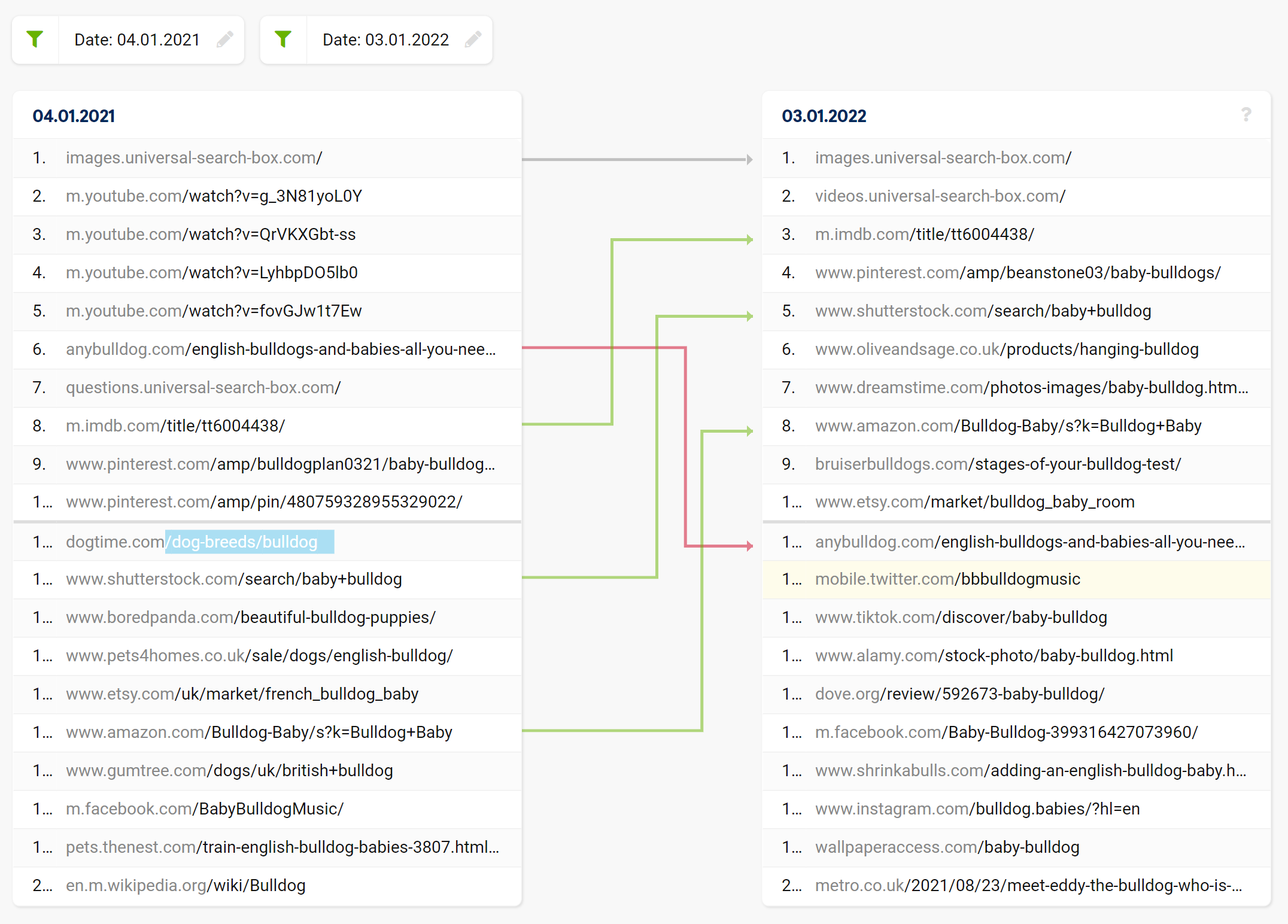The image size is (1288, 924).
Task: Click m.imdb.com/title/tt6004438/ in the 03.01.2022 list
Action: [x=925, y=235]
